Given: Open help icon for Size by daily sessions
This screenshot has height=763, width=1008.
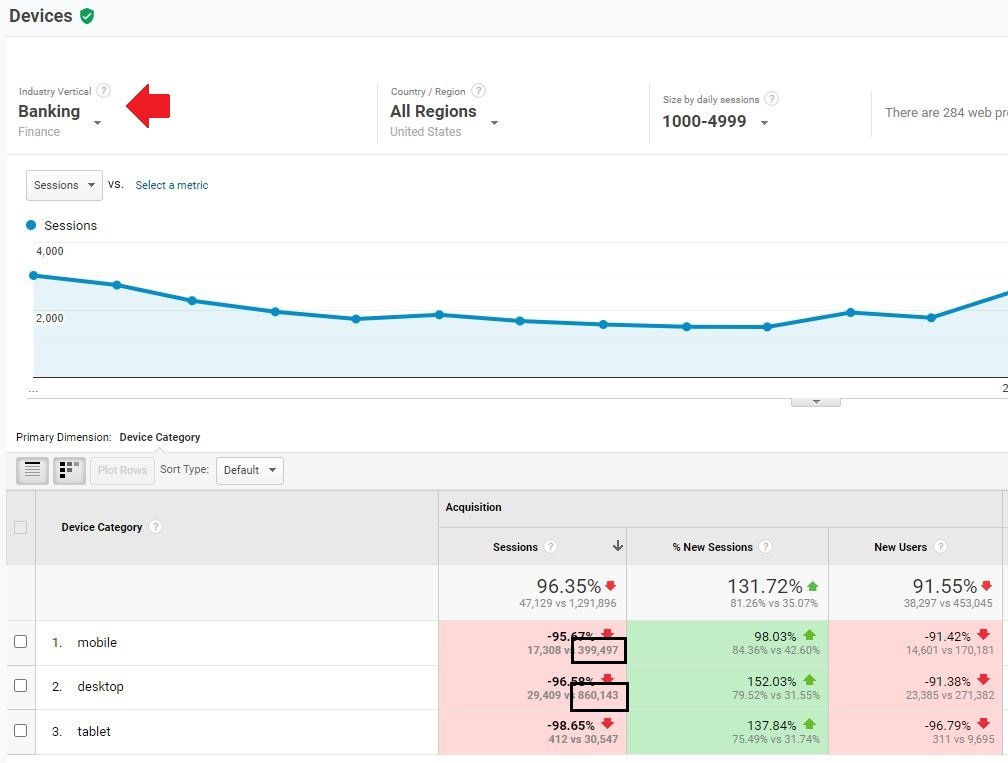Looking at the screenshot, I should tap(771, 98).
